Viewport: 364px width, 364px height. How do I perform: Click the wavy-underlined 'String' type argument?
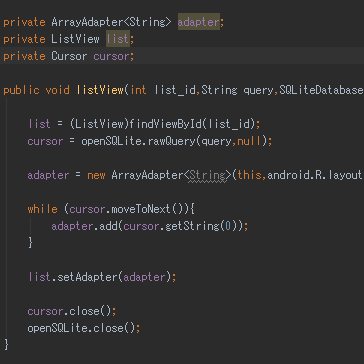[x=207, y=175]
